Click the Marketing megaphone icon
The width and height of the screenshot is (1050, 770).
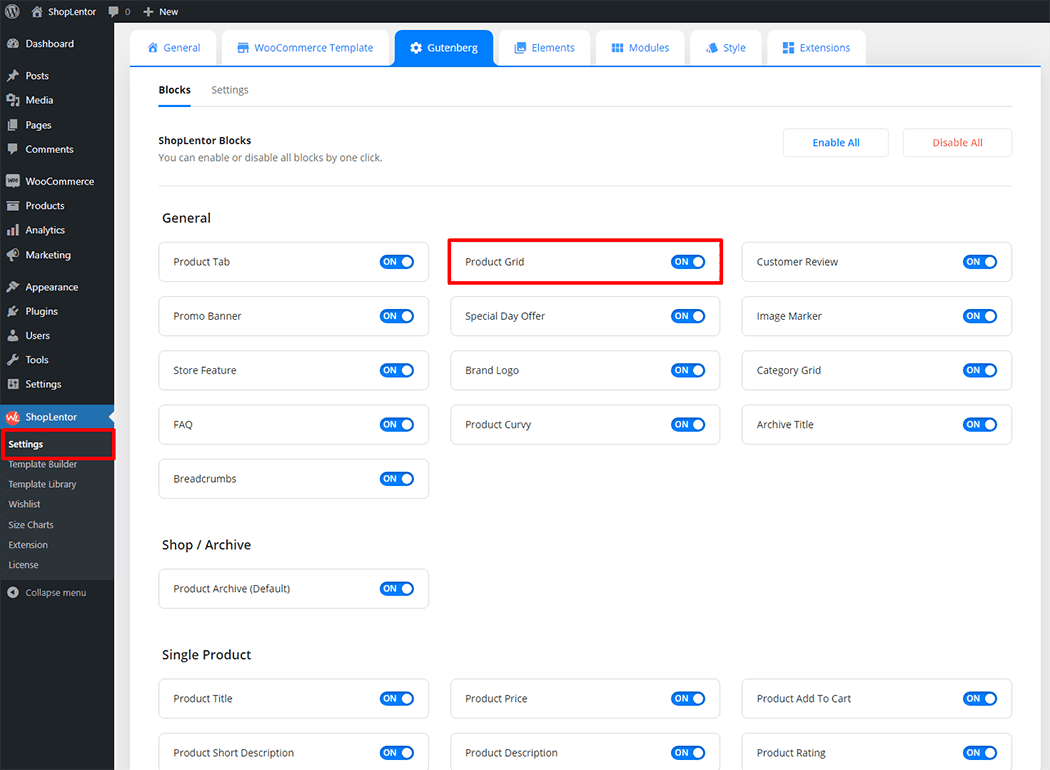pos(13,255)
